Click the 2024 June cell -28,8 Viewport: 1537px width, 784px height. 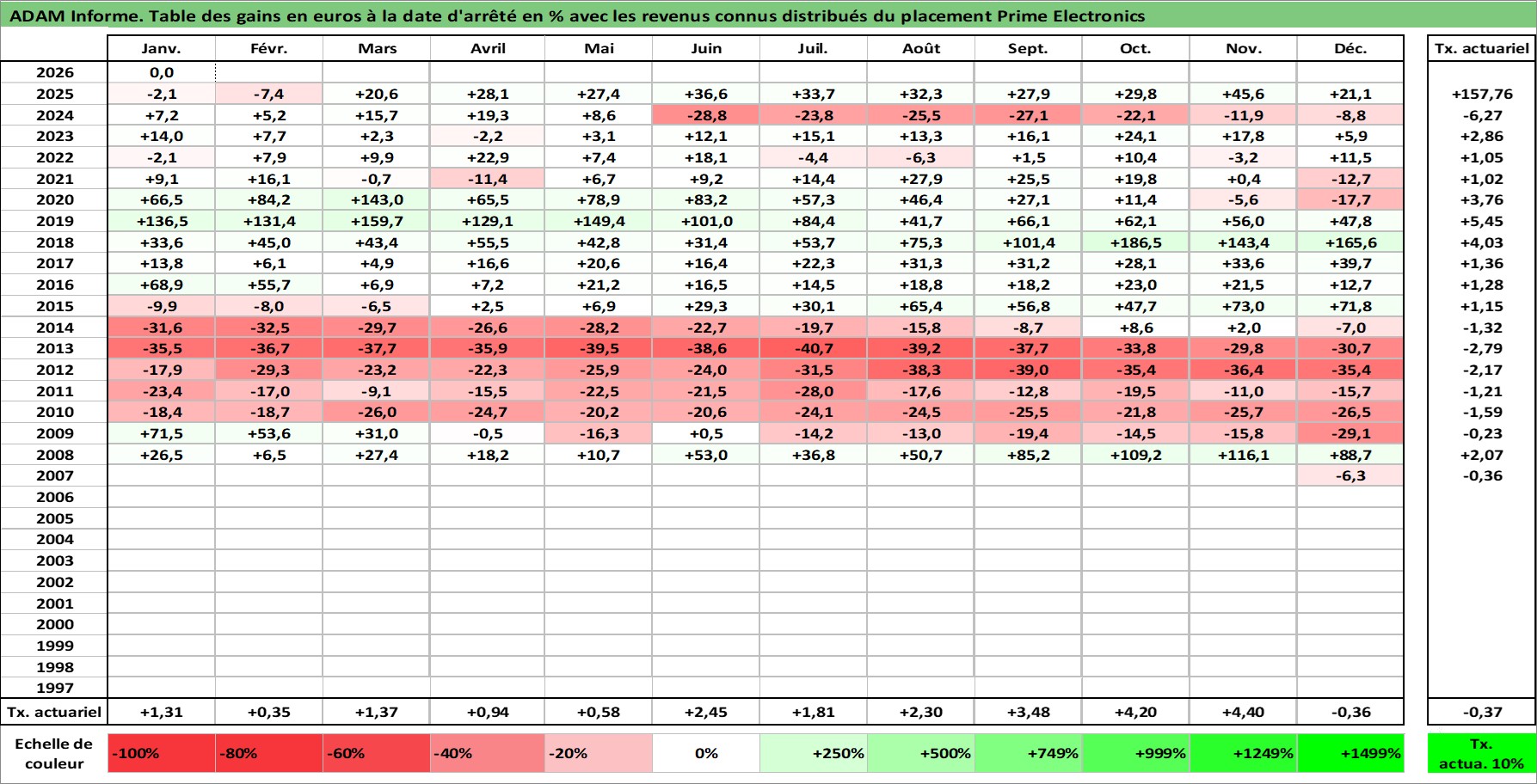pyautogui.click(x=706, y=115)
